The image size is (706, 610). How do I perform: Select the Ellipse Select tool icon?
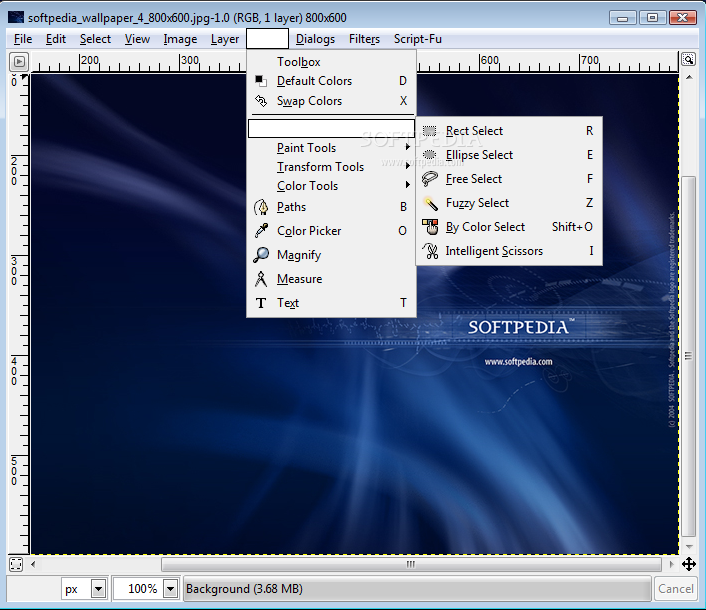point(430,155)
